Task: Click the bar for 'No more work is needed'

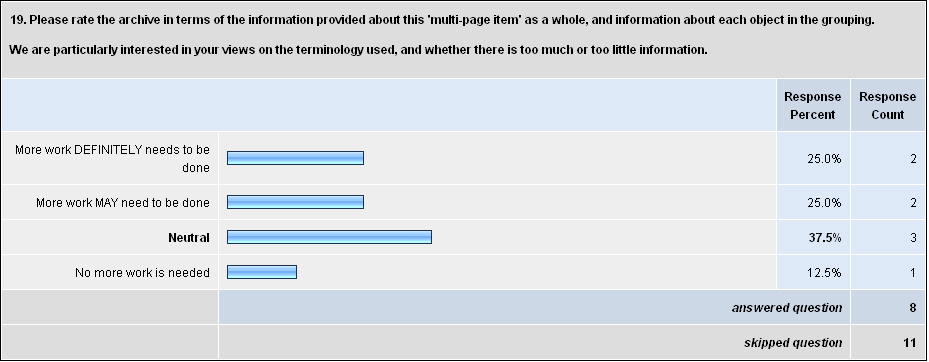Action: point(262,272)
